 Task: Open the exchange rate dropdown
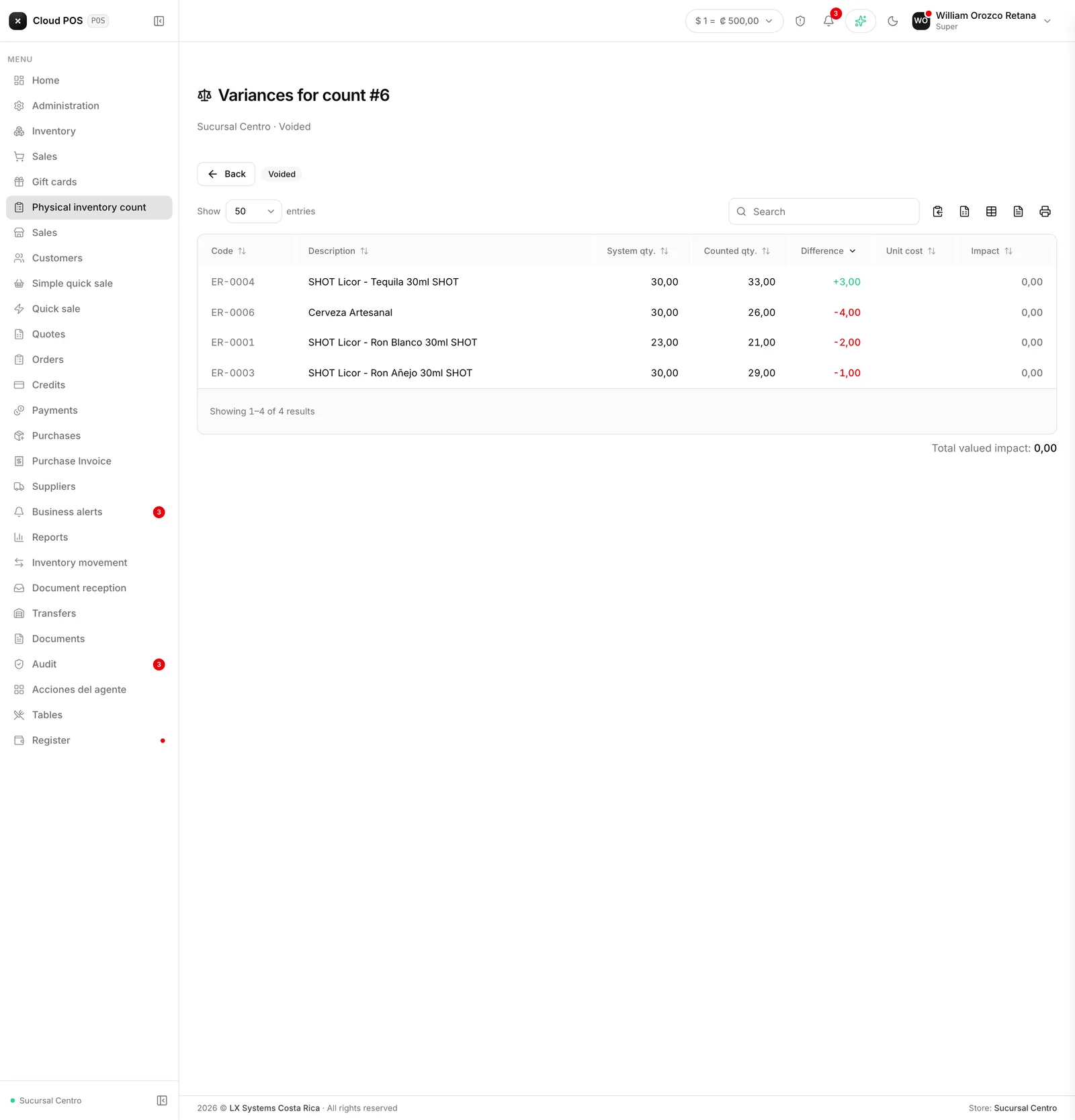pos(734,21)
